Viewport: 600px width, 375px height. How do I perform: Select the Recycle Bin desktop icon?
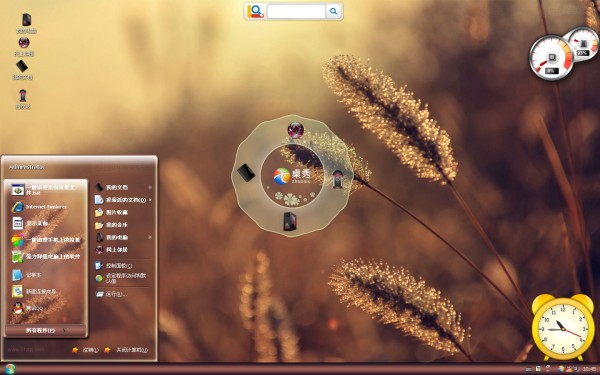tap(23, 99)
